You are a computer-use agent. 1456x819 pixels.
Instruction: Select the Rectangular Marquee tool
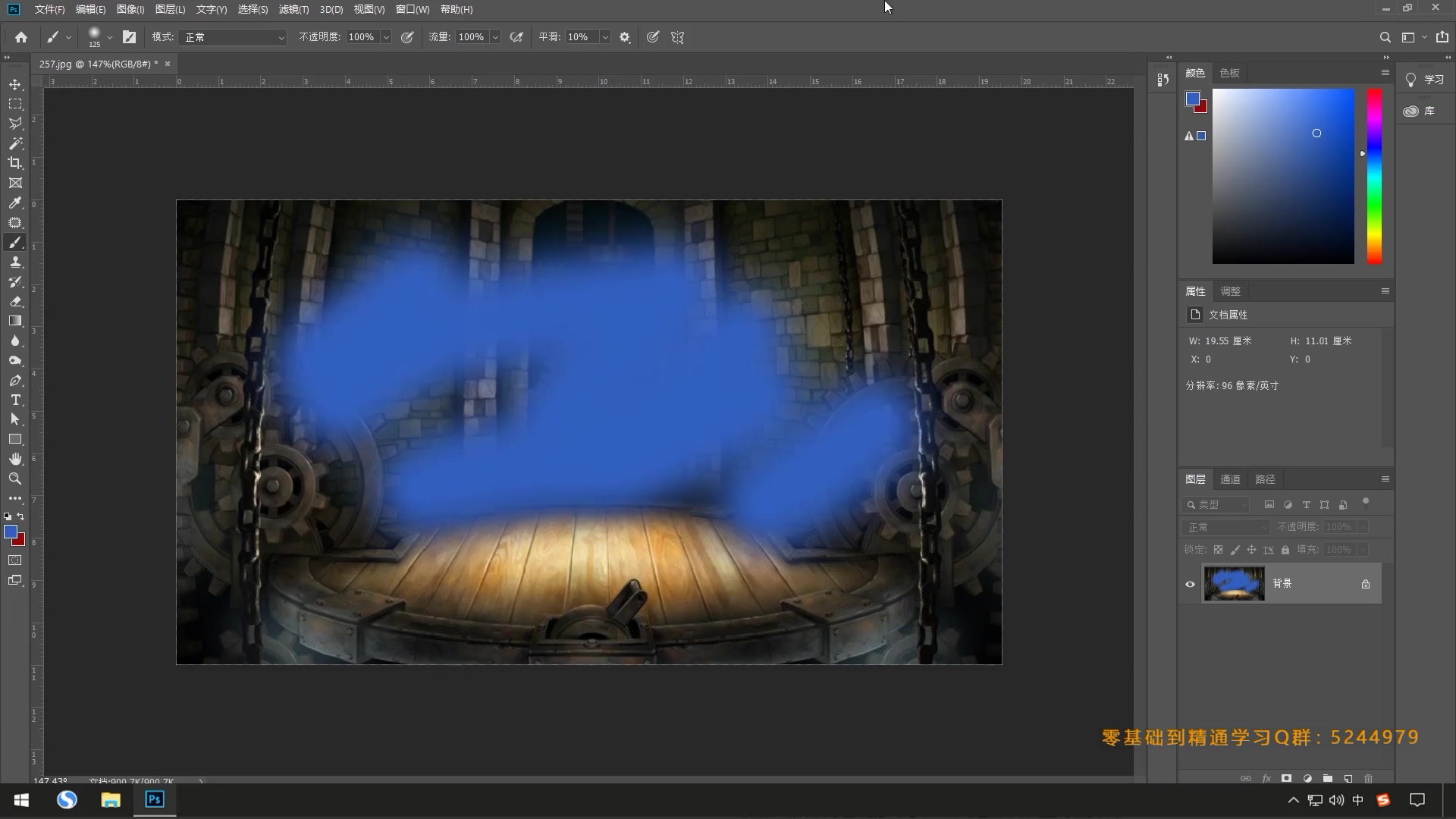(15, 104)
